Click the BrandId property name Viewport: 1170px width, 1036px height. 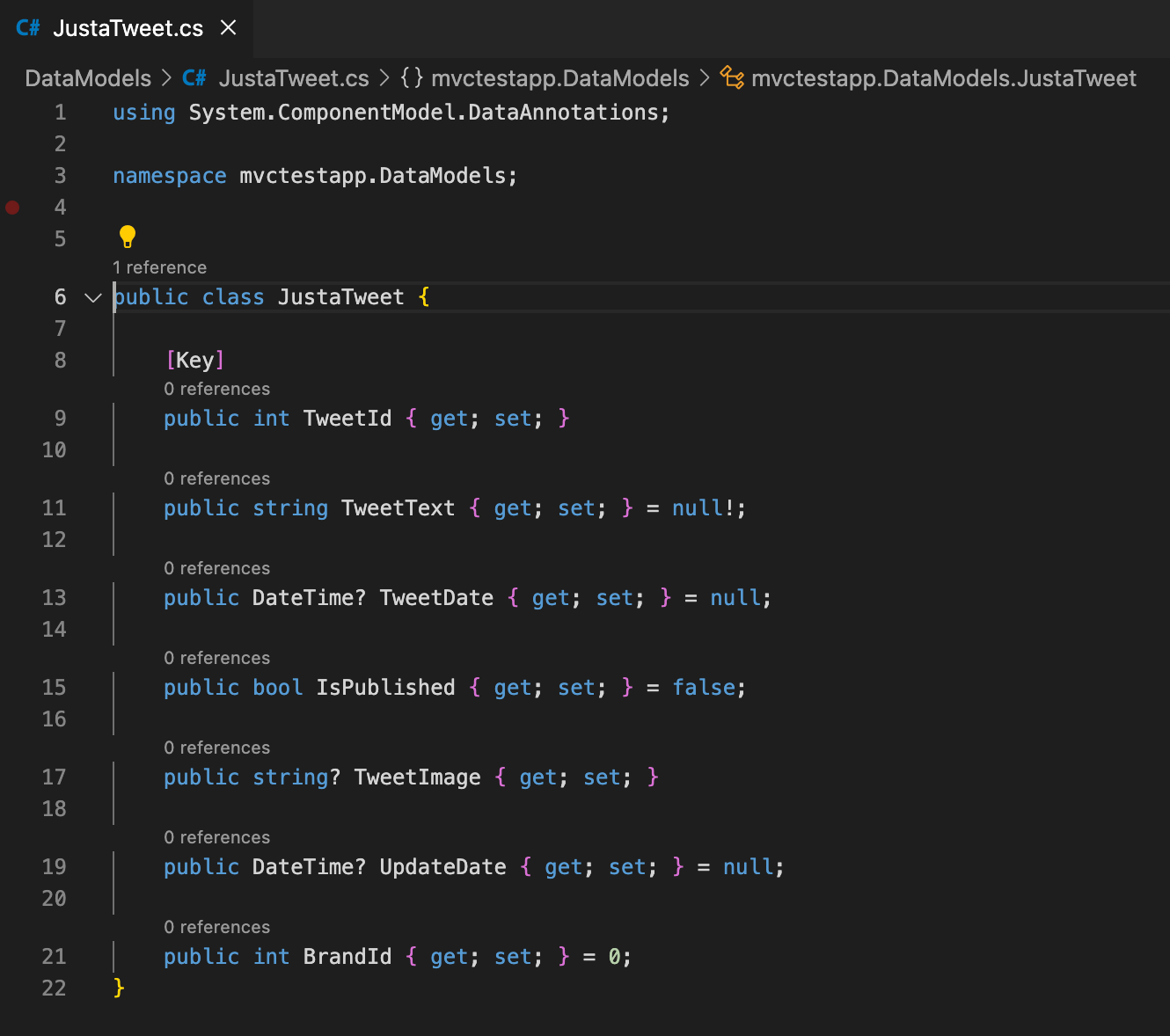347,957
